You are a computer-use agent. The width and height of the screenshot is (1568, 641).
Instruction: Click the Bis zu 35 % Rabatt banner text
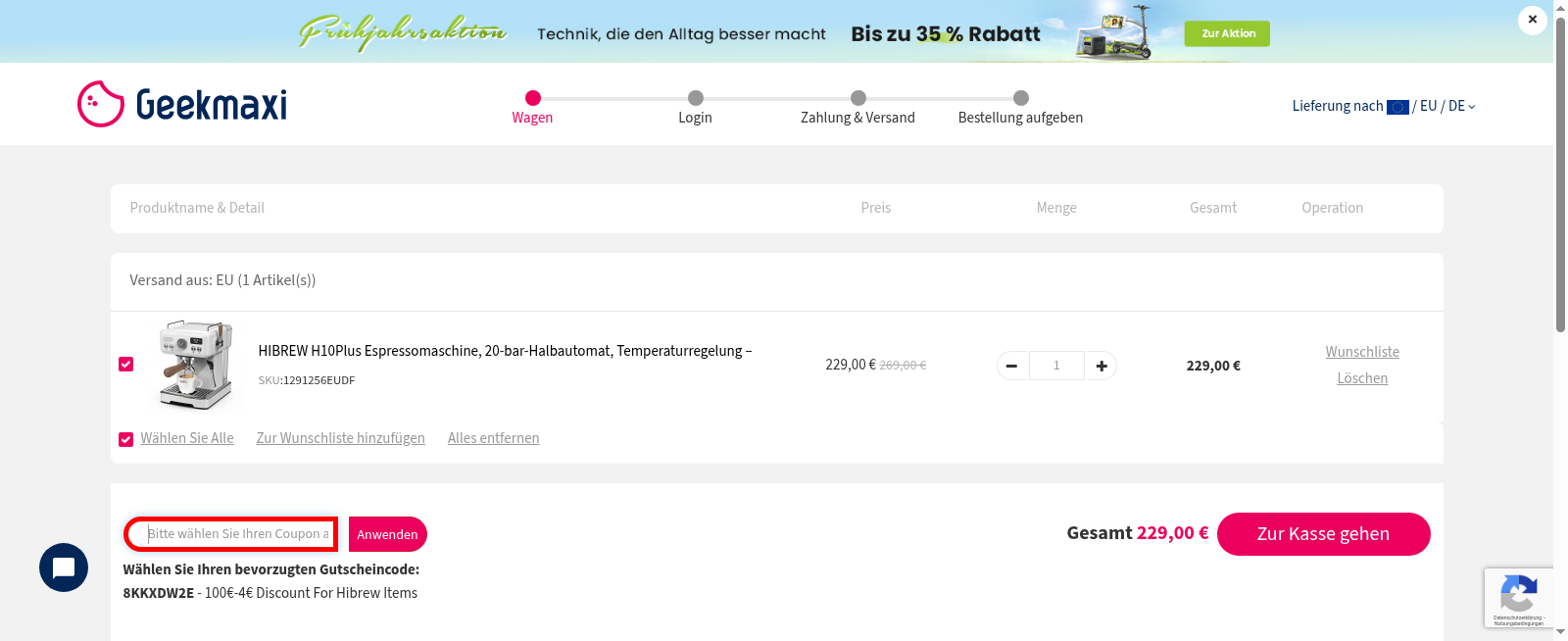point(946,34)
